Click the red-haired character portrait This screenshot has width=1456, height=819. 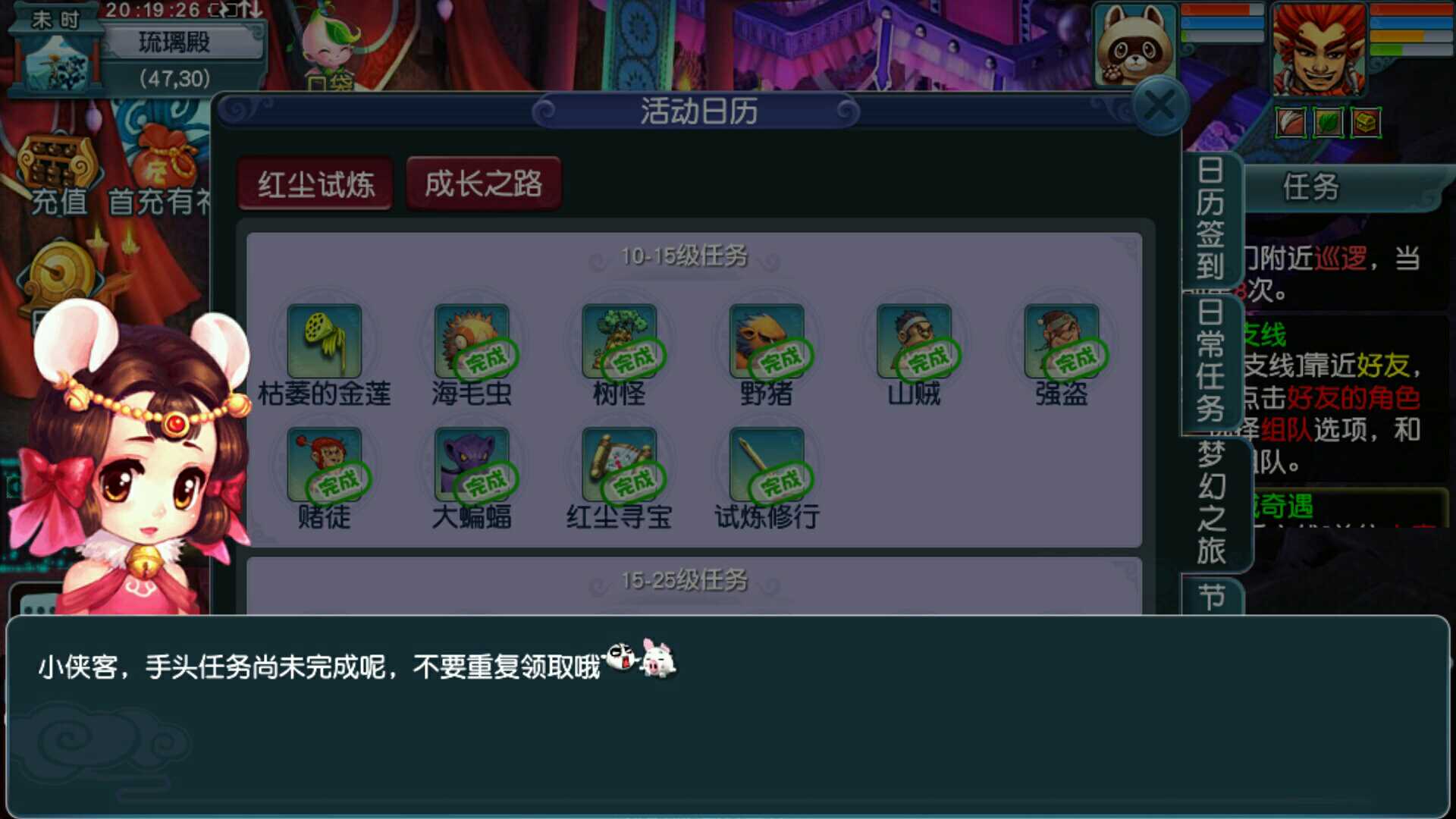[1319, 48]
